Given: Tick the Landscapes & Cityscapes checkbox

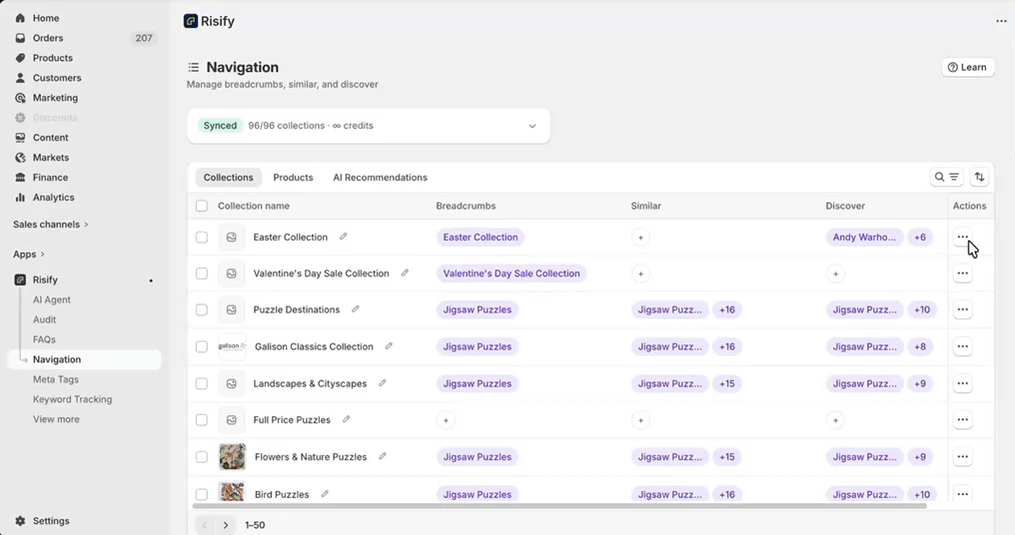Looking at the screenshot, I should pyautogui.click(x=202, y=384).
